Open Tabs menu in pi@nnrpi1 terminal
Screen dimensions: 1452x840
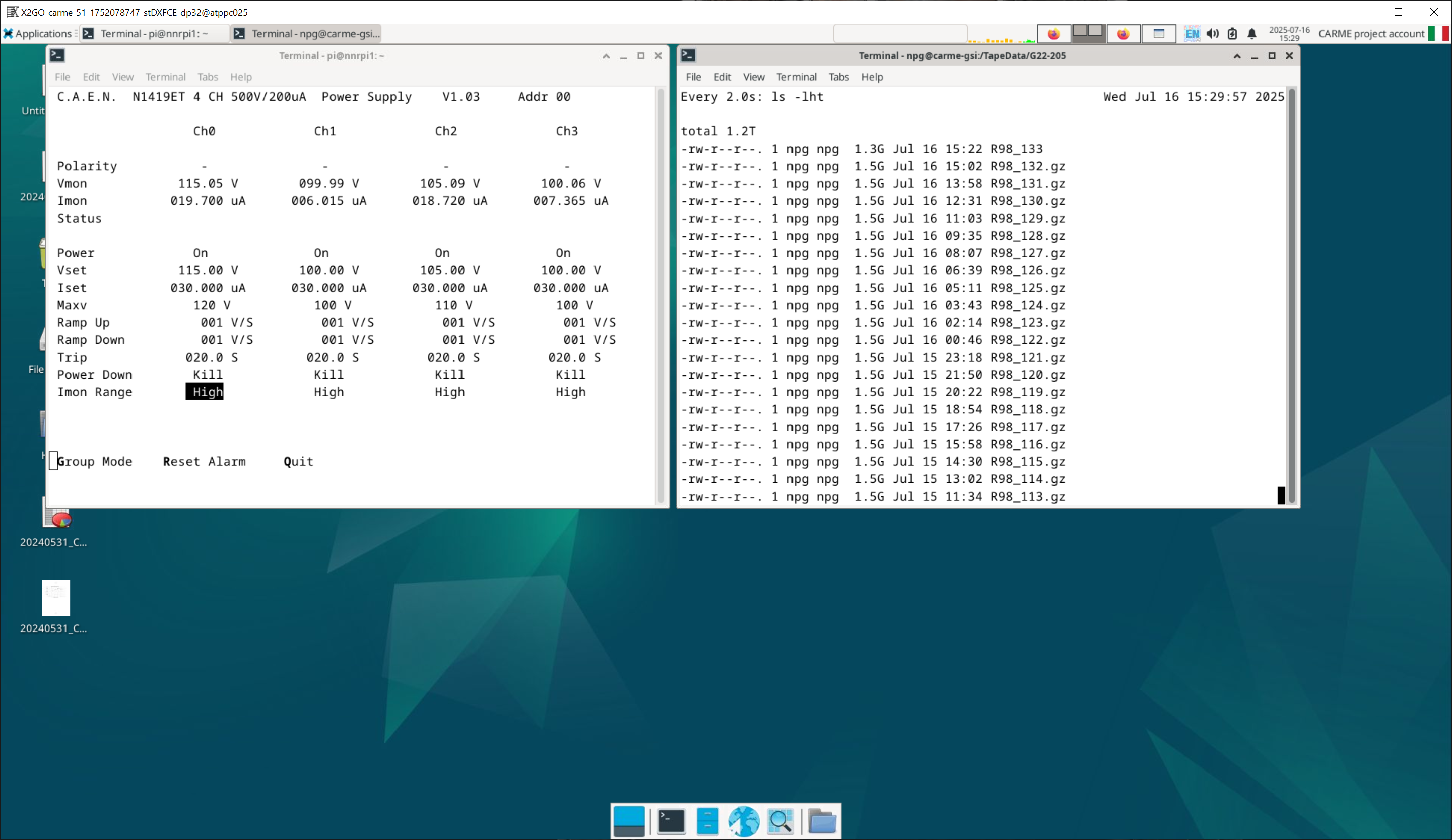(208, 77)
